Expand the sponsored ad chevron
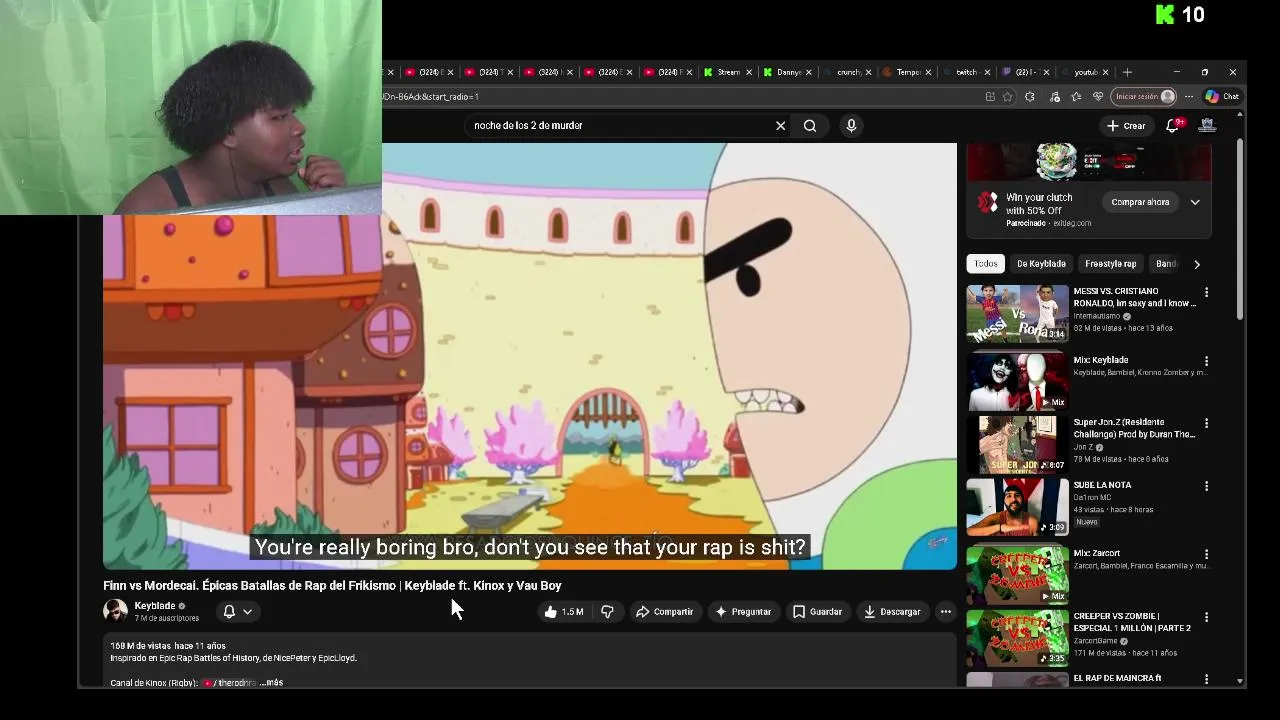Screen dimensions: 1280x720 point(1194,202)
